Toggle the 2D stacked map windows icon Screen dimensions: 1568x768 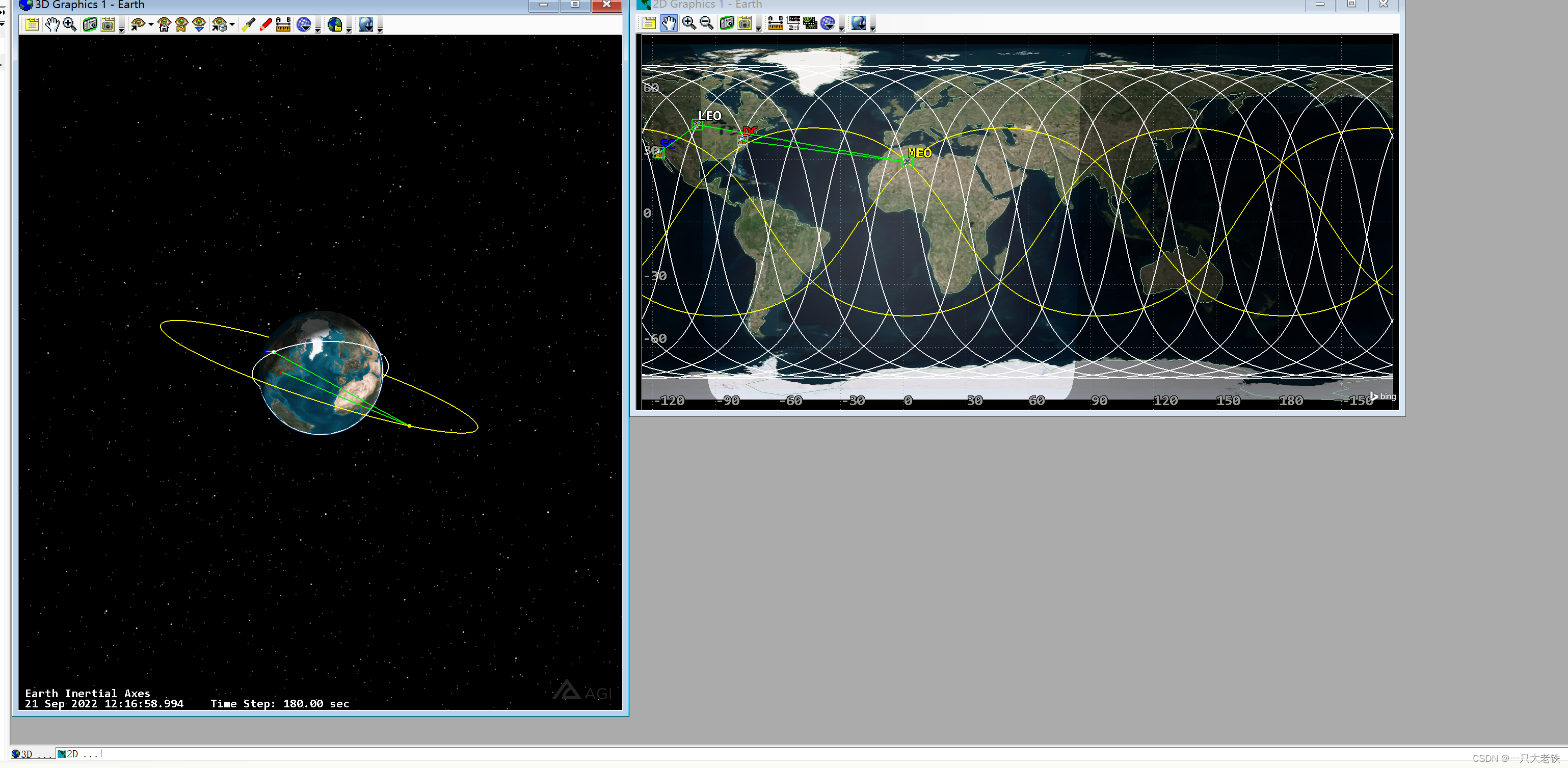(x=810, y=23)
